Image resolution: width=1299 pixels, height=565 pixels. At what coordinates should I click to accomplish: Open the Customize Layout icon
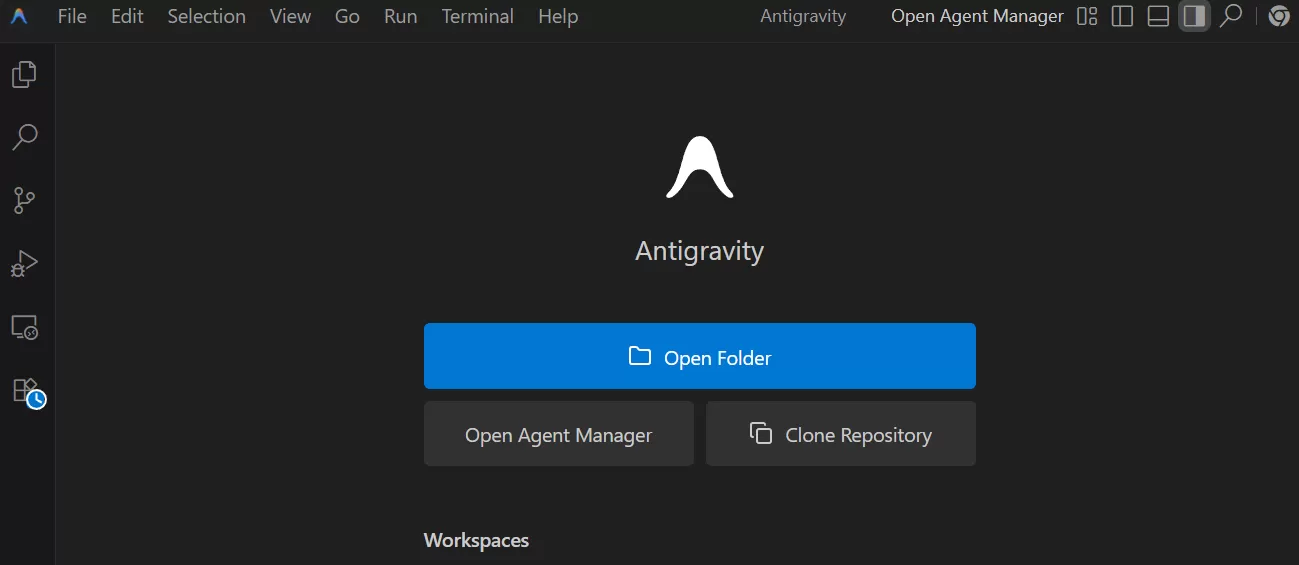(1087, 16)
